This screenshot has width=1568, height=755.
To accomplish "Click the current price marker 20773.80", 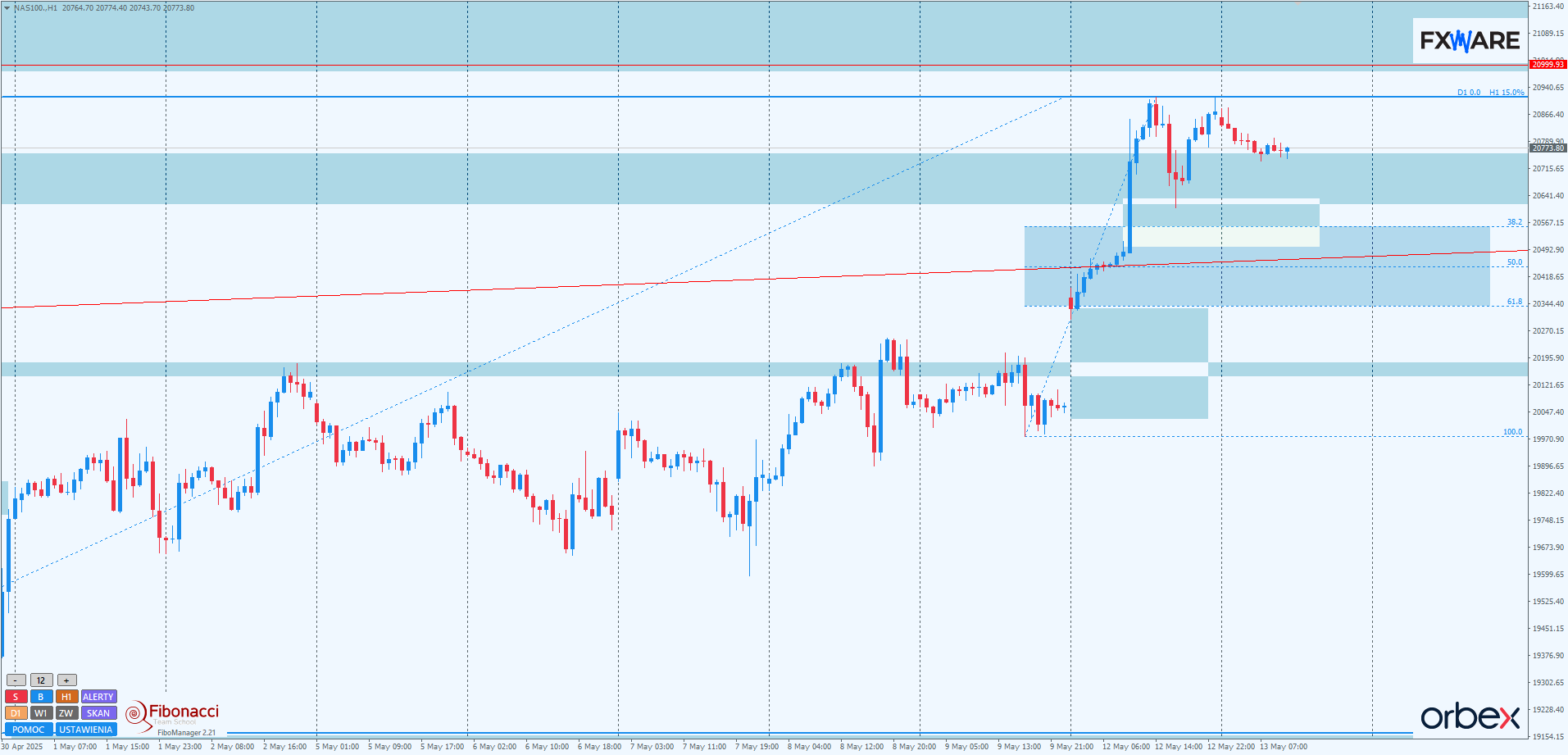I will 1548,148.
